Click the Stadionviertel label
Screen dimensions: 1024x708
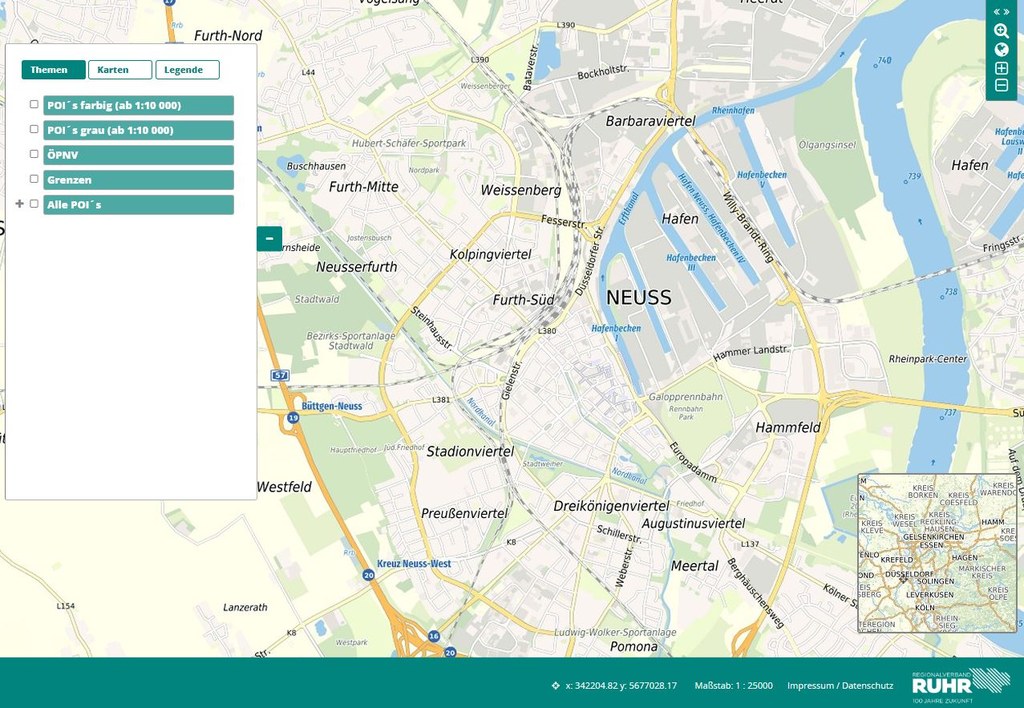470,451
